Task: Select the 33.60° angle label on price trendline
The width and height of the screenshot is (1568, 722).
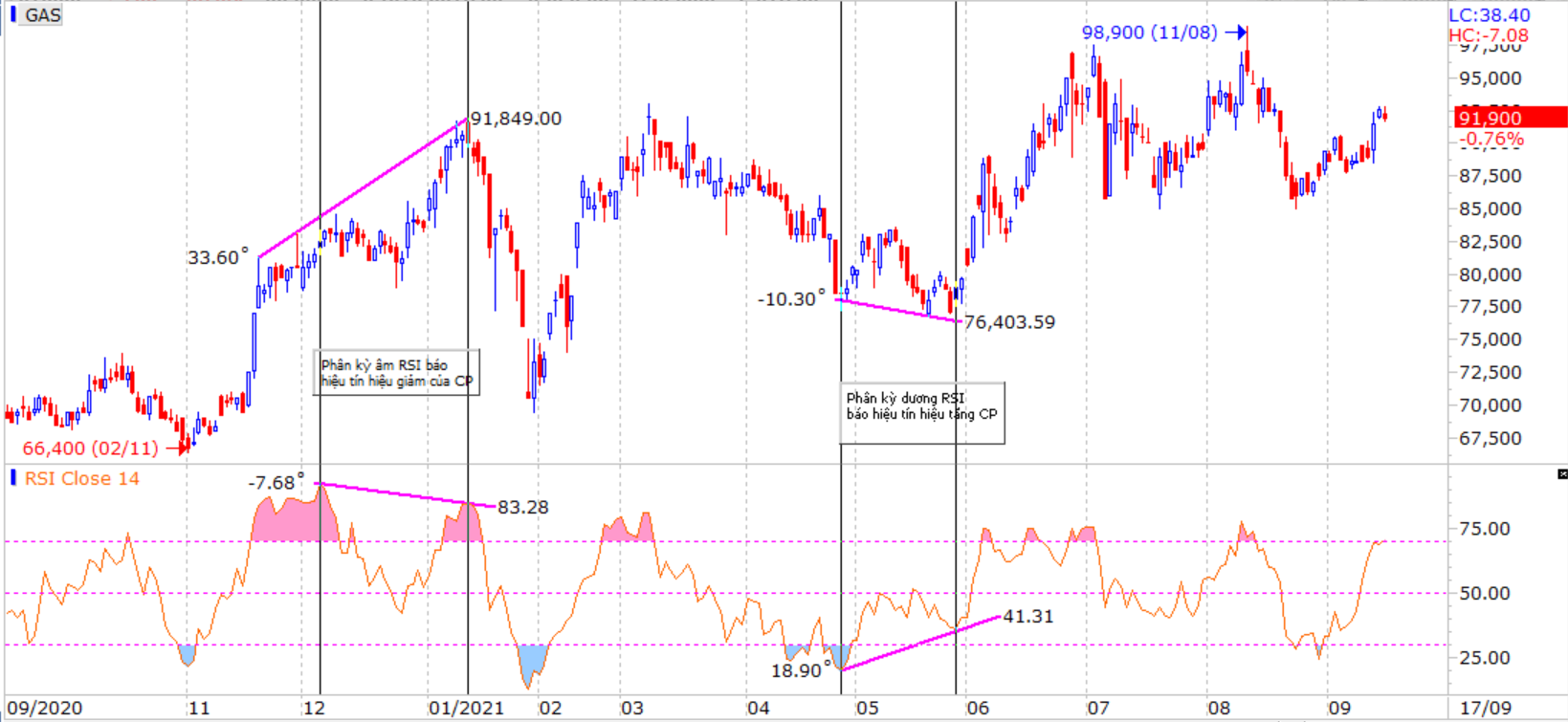Action: tap(217, 257)
